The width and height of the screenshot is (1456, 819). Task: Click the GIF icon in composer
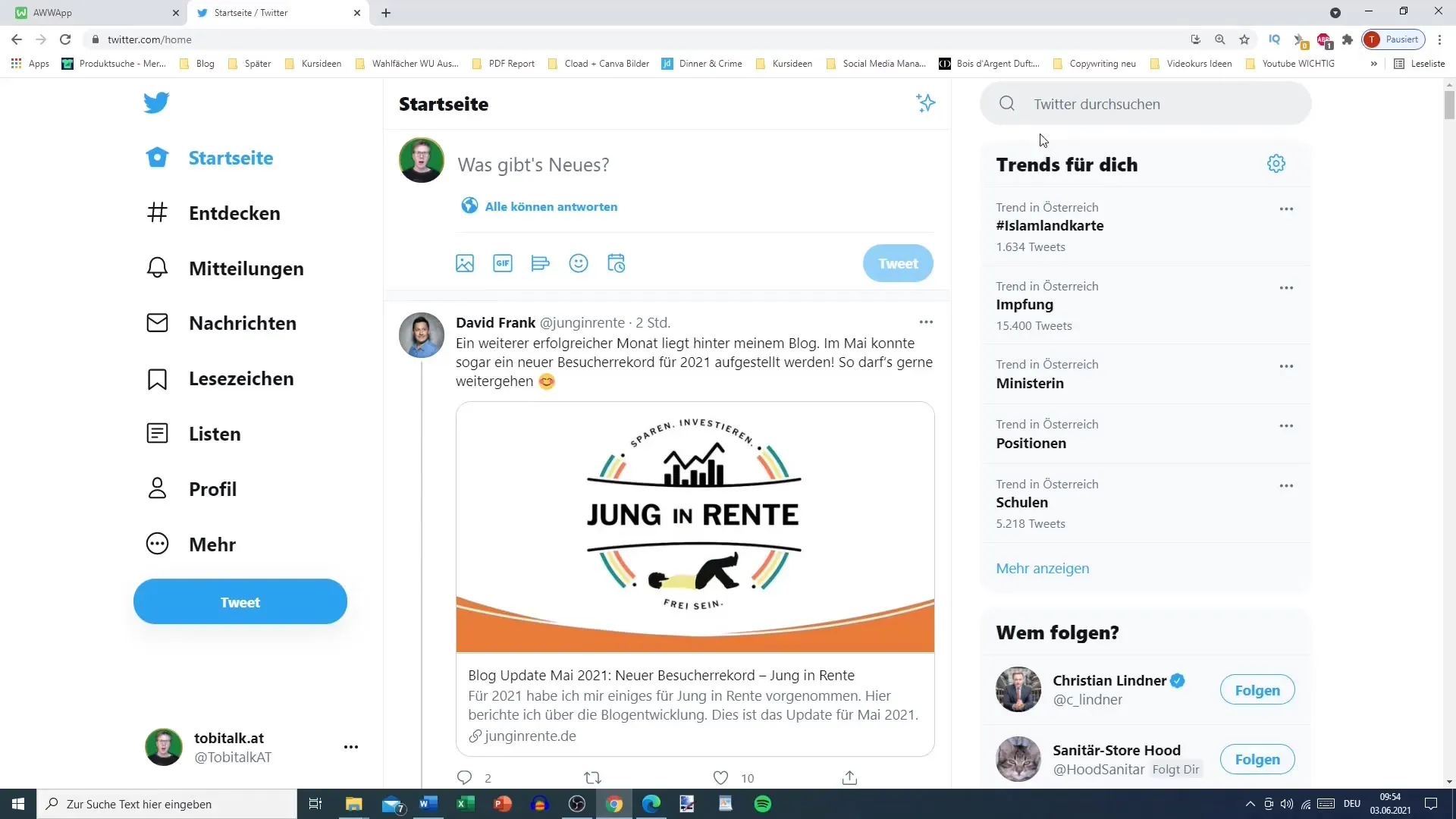pyautogui.click(x=503, y=264)
